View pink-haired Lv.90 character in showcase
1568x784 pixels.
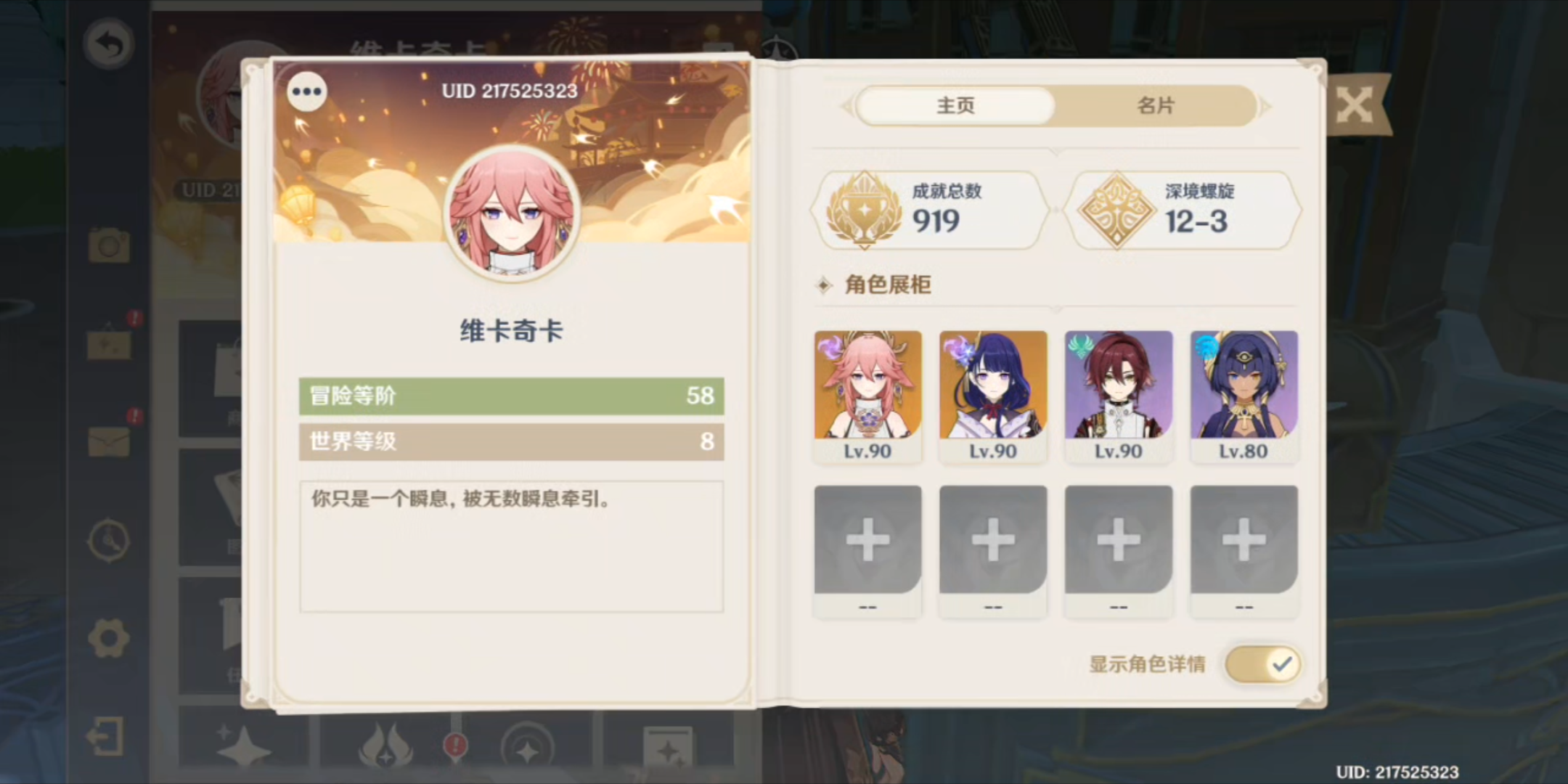867,396
